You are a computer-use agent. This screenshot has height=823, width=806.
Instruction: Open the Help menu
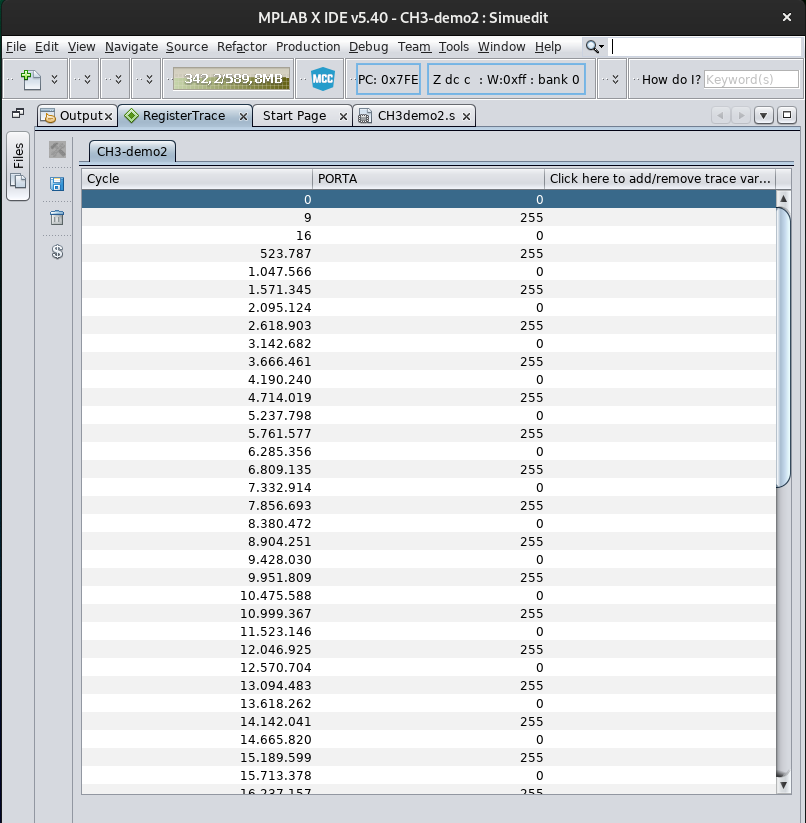point(548,47)
